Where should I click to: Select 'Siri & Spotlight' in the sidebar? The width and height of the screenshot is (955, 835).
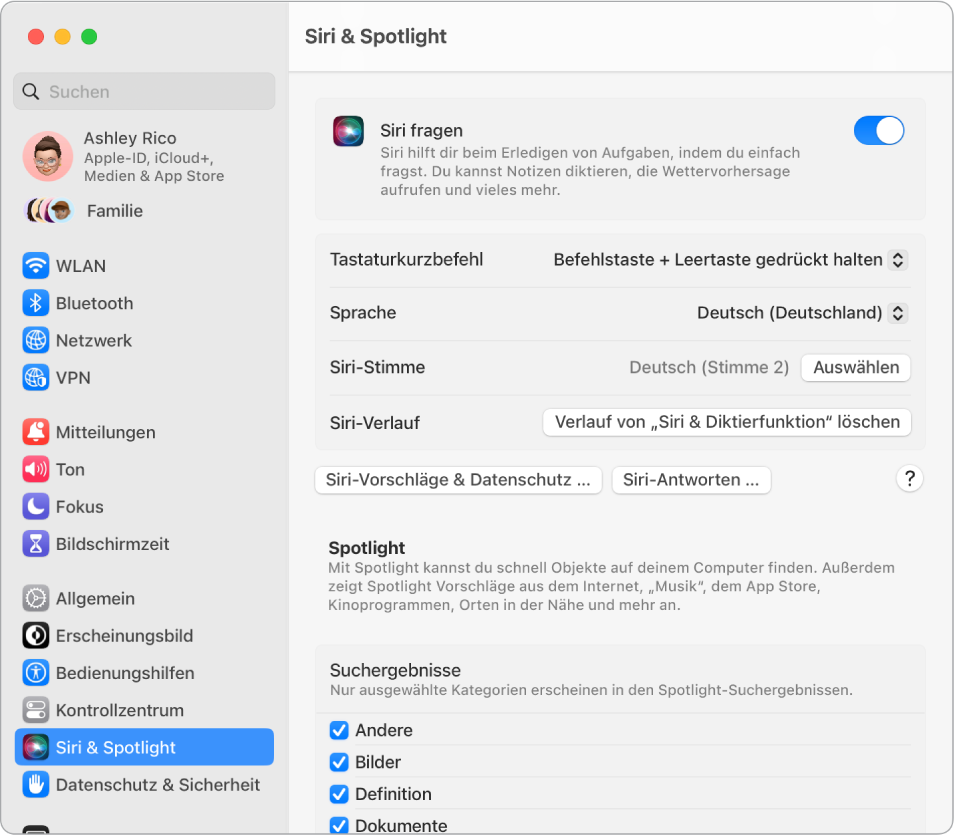tap(144, 747)
